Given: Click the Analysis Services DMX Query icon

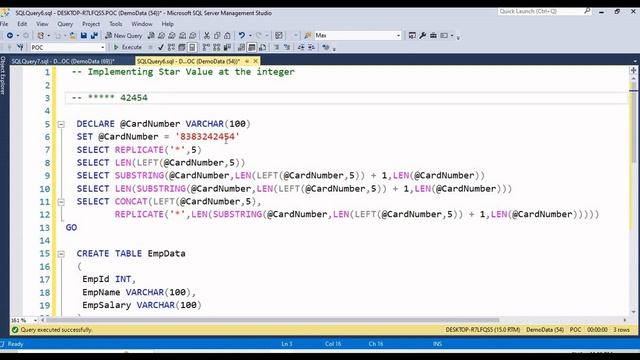Looking at the screenshot, I should 172,36.
